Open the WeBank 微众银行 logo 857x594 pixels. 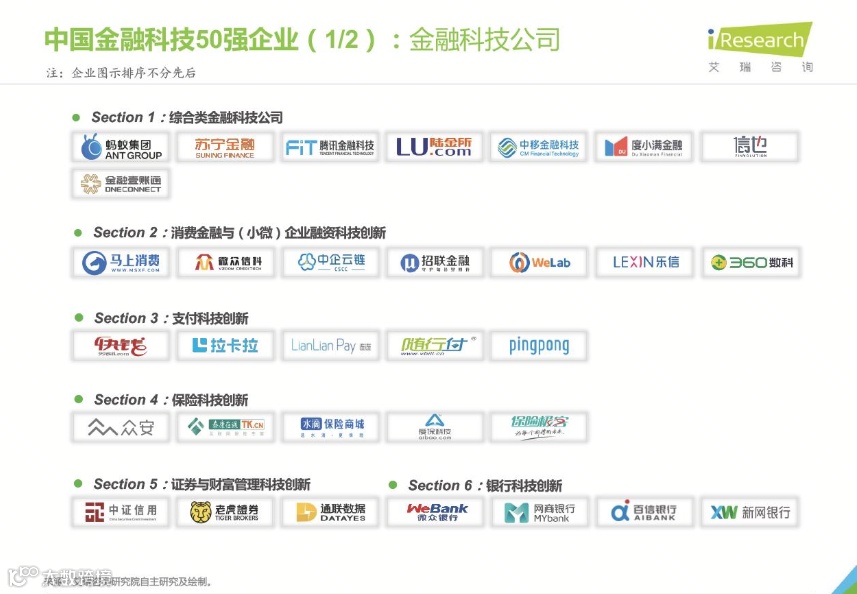(435, 511)
